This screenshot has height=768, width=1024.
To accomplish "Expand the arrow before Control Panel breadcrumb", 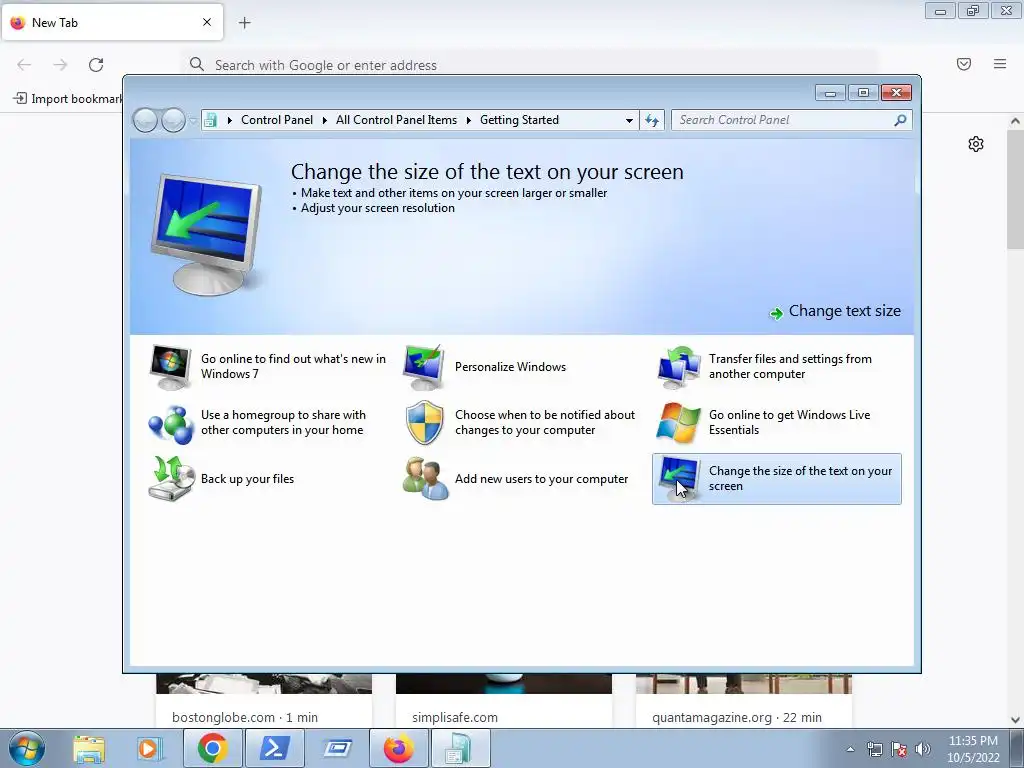I will coord(230,120).
